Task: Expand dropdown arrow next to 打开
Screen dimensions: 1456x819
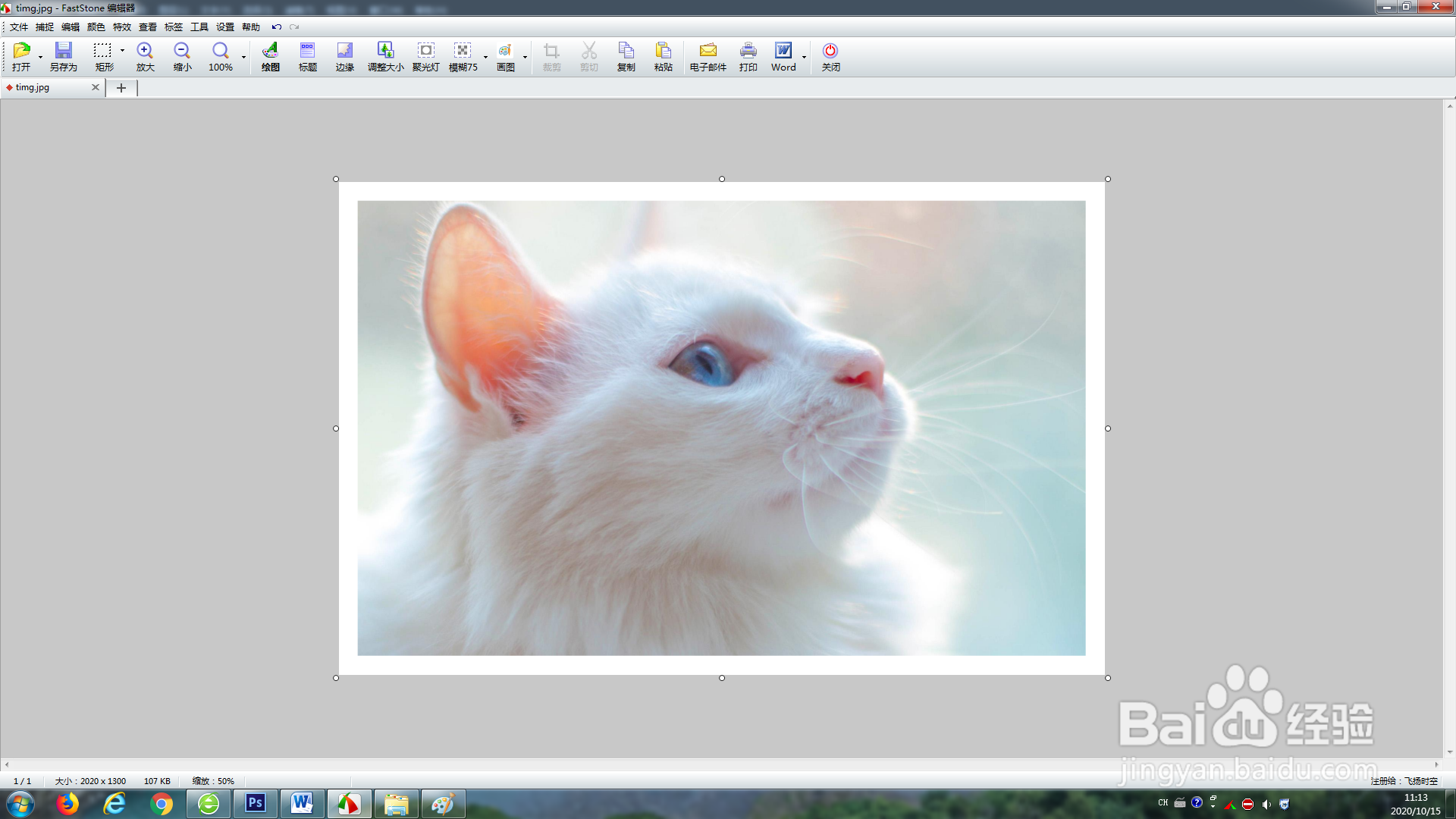Action: click(40, 58)
